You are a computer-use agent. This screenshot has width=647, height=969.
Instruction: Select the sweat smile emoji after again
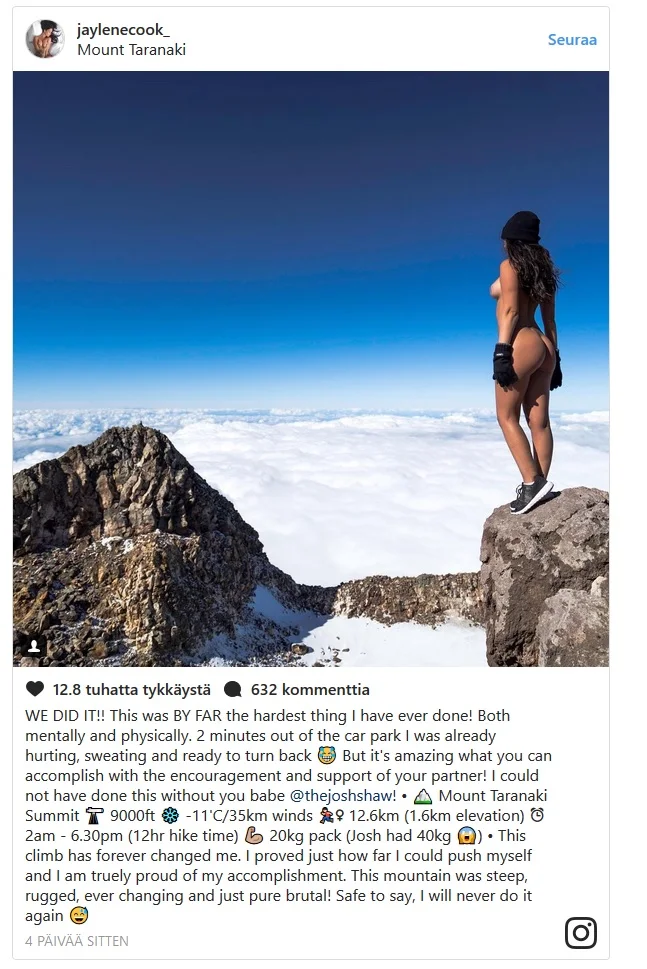pos(79,916)
